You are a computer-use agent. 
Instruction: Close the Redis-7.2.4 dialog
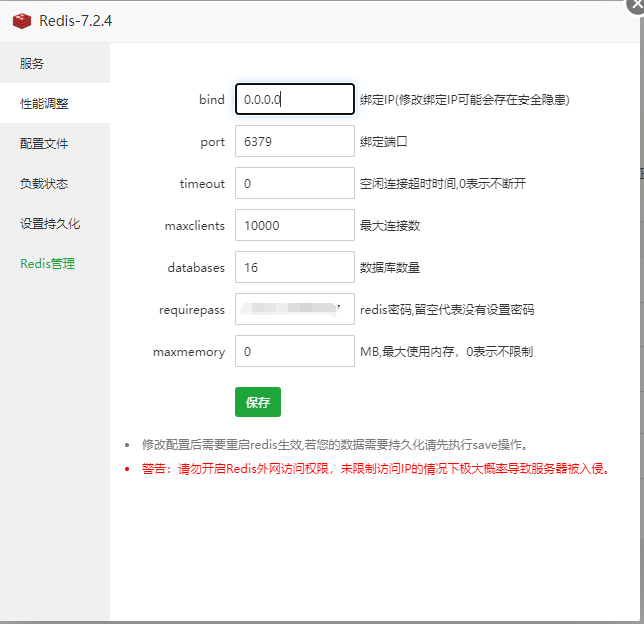(636, 5)
